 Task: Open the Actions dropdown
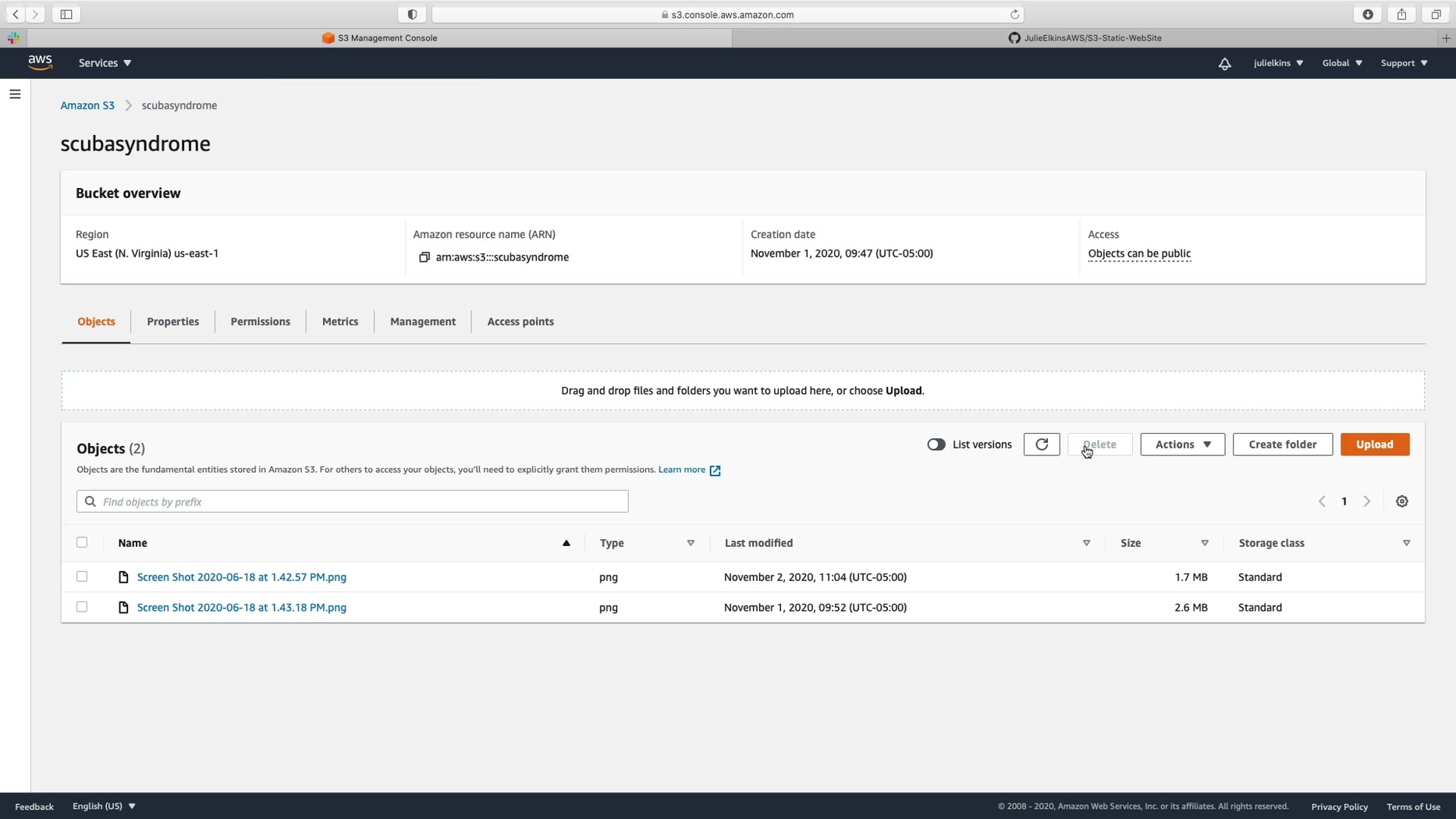tap(1182, 445)
